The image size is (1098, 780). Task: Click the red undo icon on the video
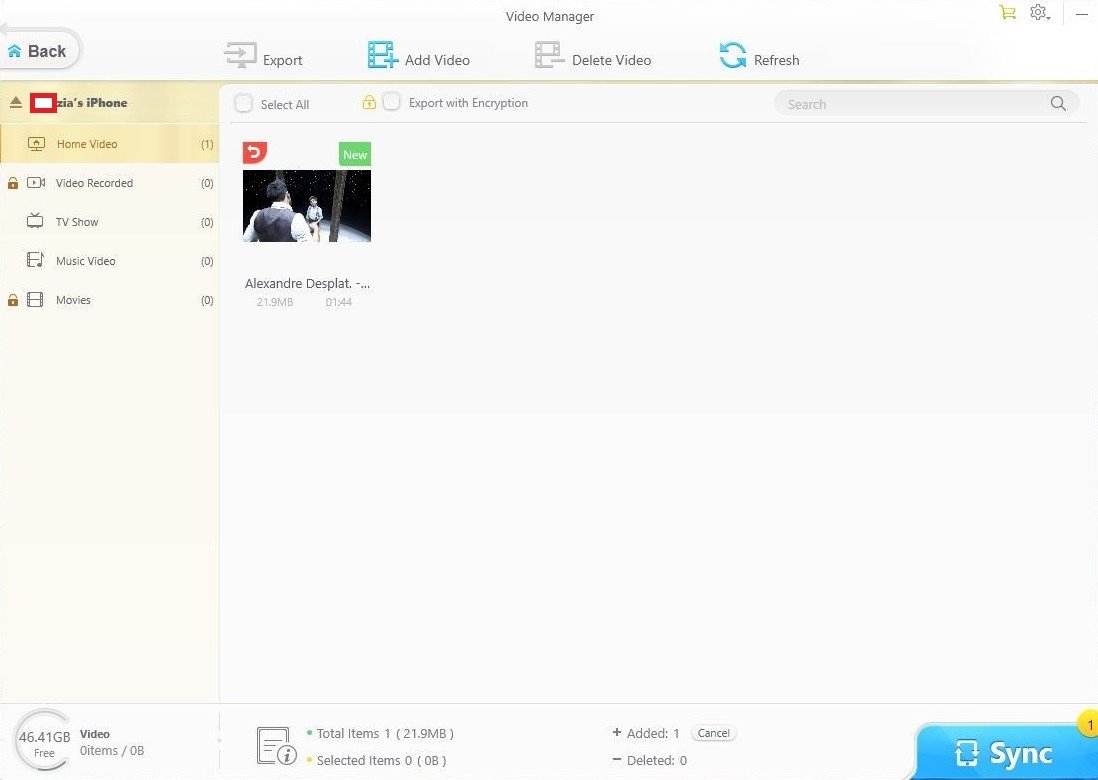[255, 153]
